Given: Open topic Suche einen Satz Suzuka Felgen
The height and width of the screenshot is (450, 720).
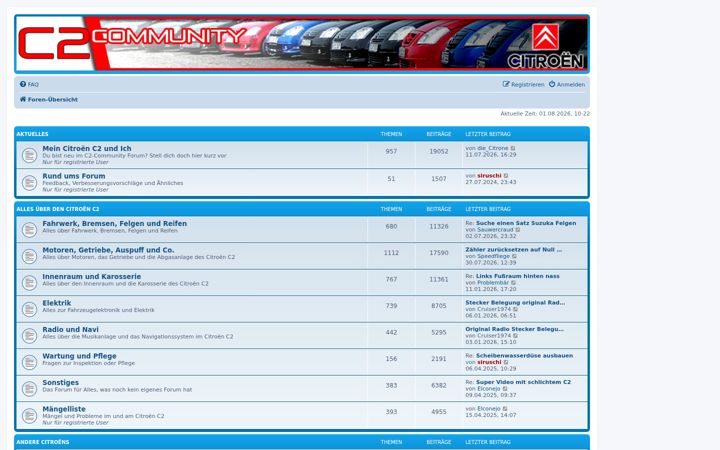Looking at the screenshot, I should 526,223.
